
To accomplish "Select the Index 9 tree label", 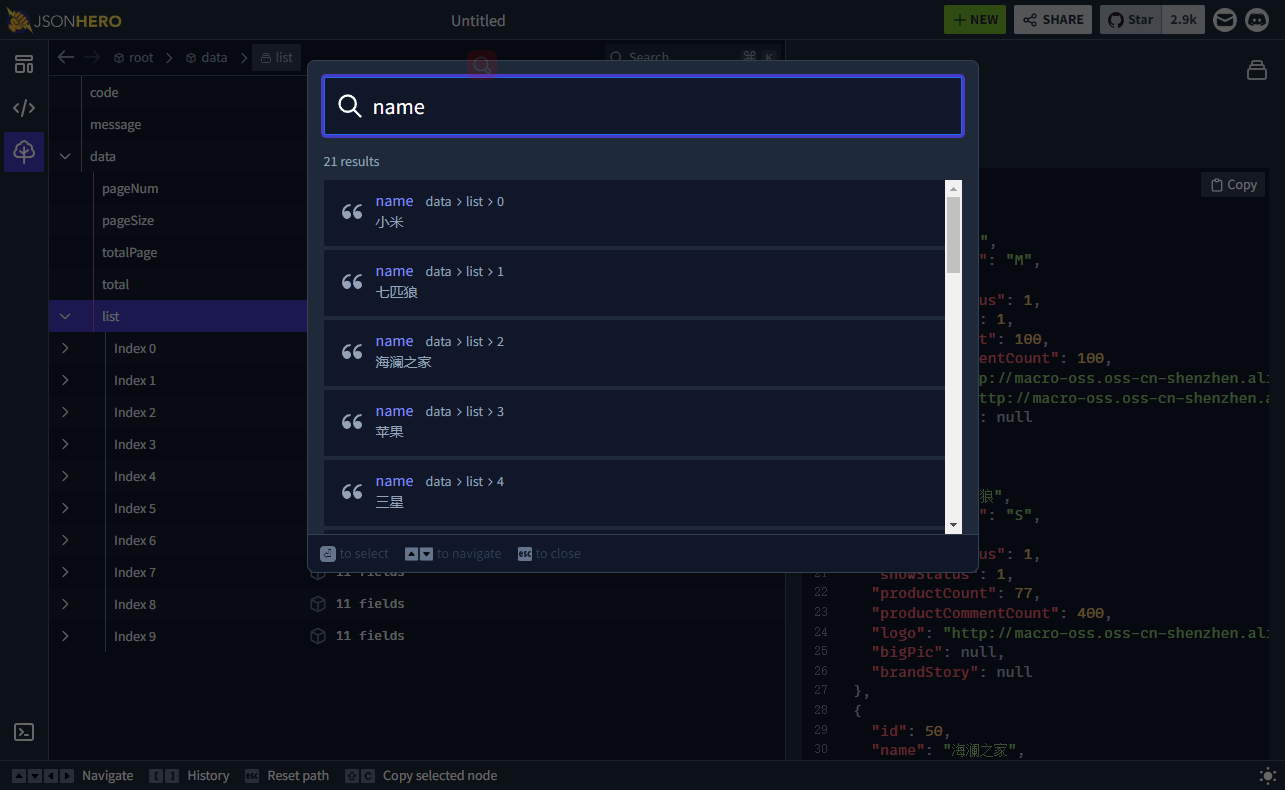I will tap(135, 636).
